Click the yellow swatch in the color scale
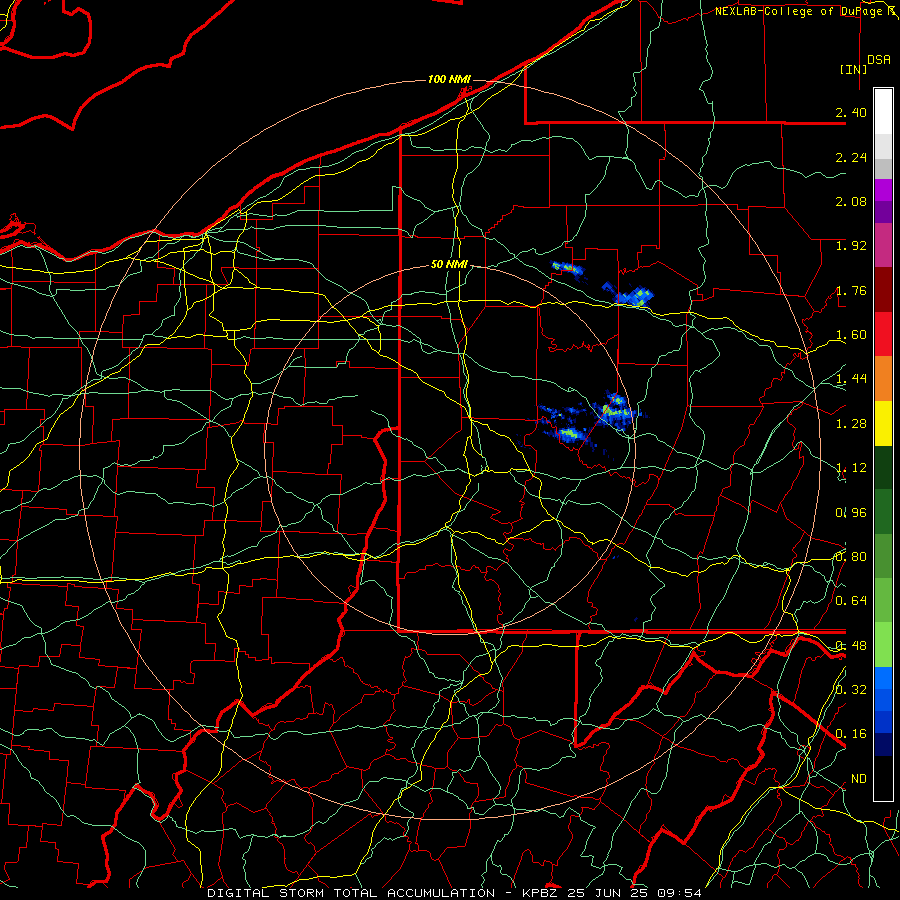Viewport: 900px width, 900px height. (883, 423)
